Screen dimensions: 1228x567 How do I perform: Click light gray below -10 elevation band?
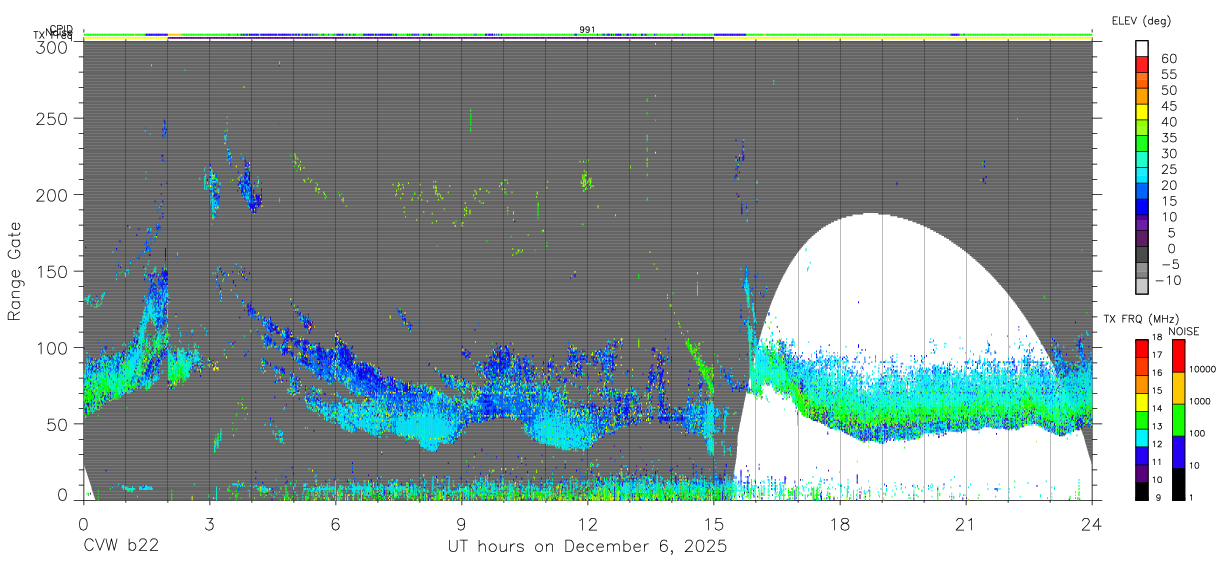pos(1142,286)
